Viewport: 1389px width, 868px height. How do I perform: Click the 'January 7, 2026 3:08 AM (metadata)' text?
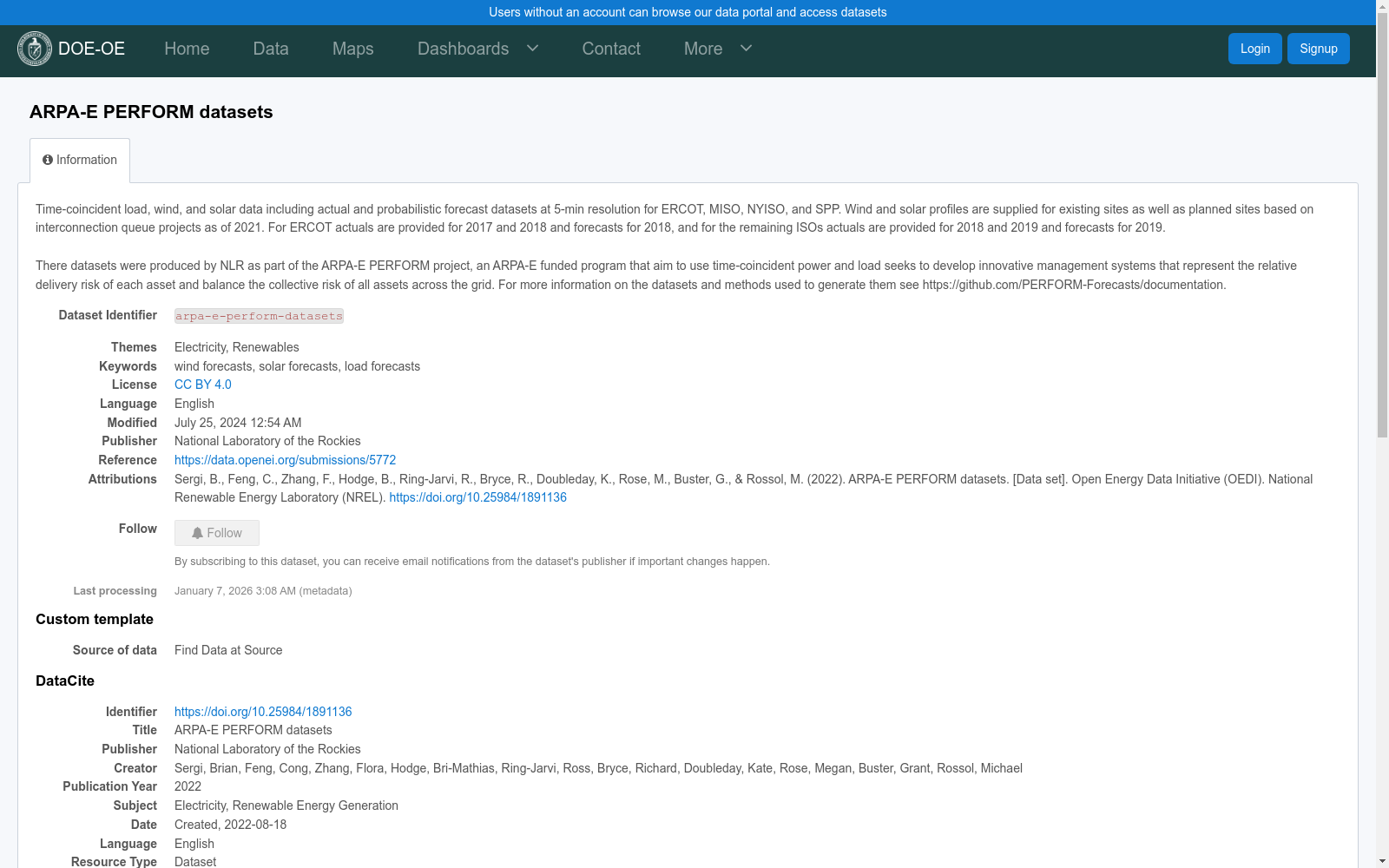pyautogui.click(x=263, y=591)
